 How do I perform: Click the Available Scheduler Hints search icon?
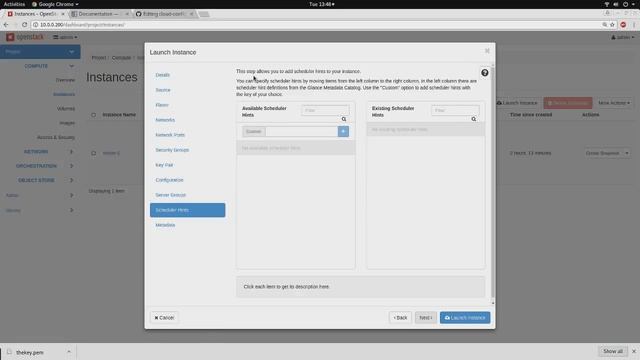(344, 119)
